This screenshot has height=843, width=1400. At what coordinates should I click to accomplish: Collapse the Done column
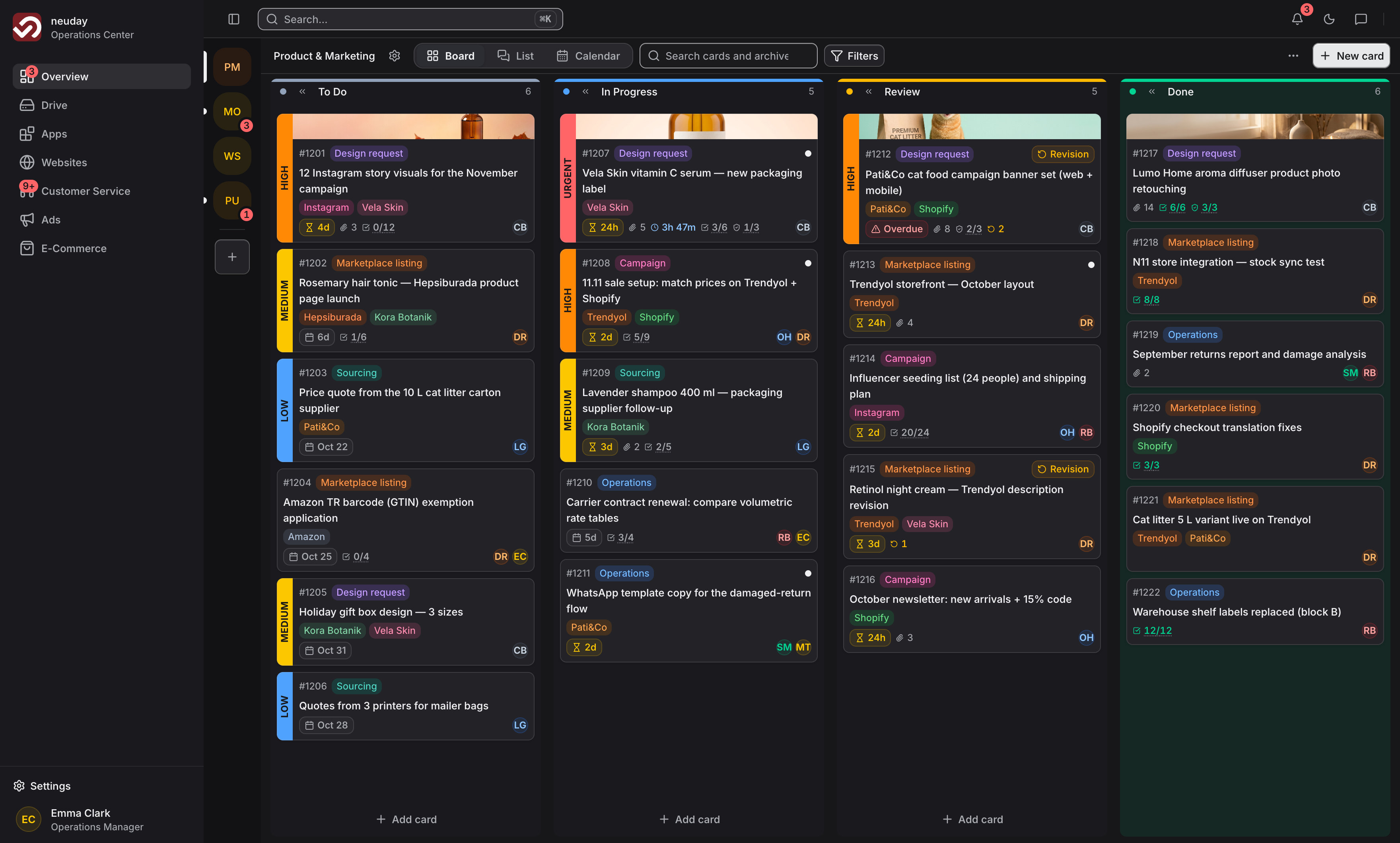[x=1152, y=91]
